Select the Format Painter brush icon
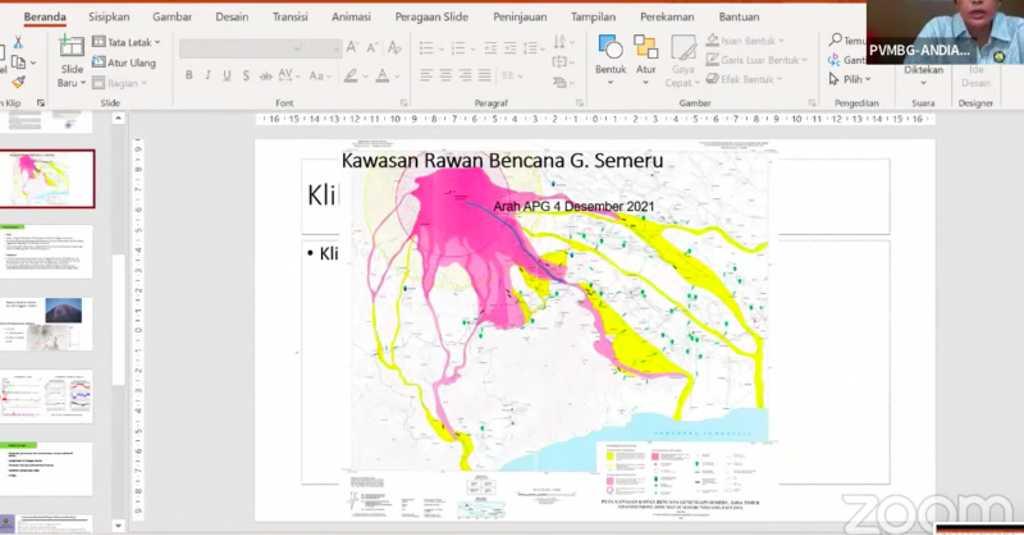 pyautogui.click(x=18, y=81)
